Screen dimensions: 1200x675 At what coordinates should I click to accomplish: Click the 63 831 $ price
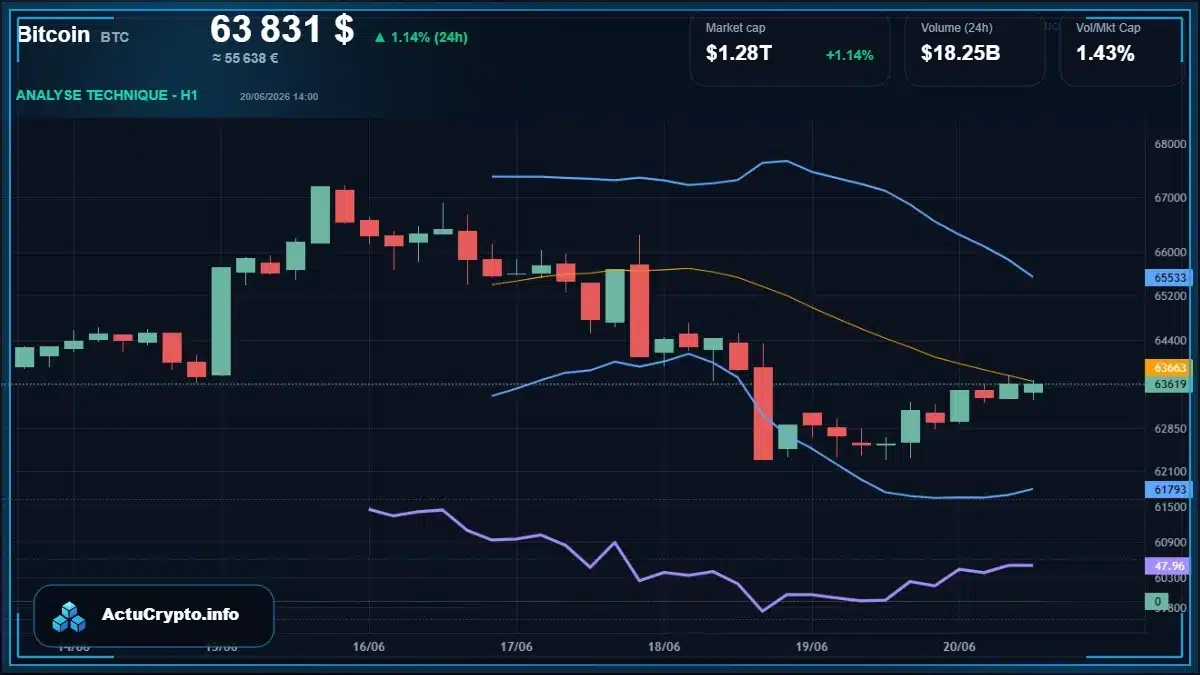point(282,29)
